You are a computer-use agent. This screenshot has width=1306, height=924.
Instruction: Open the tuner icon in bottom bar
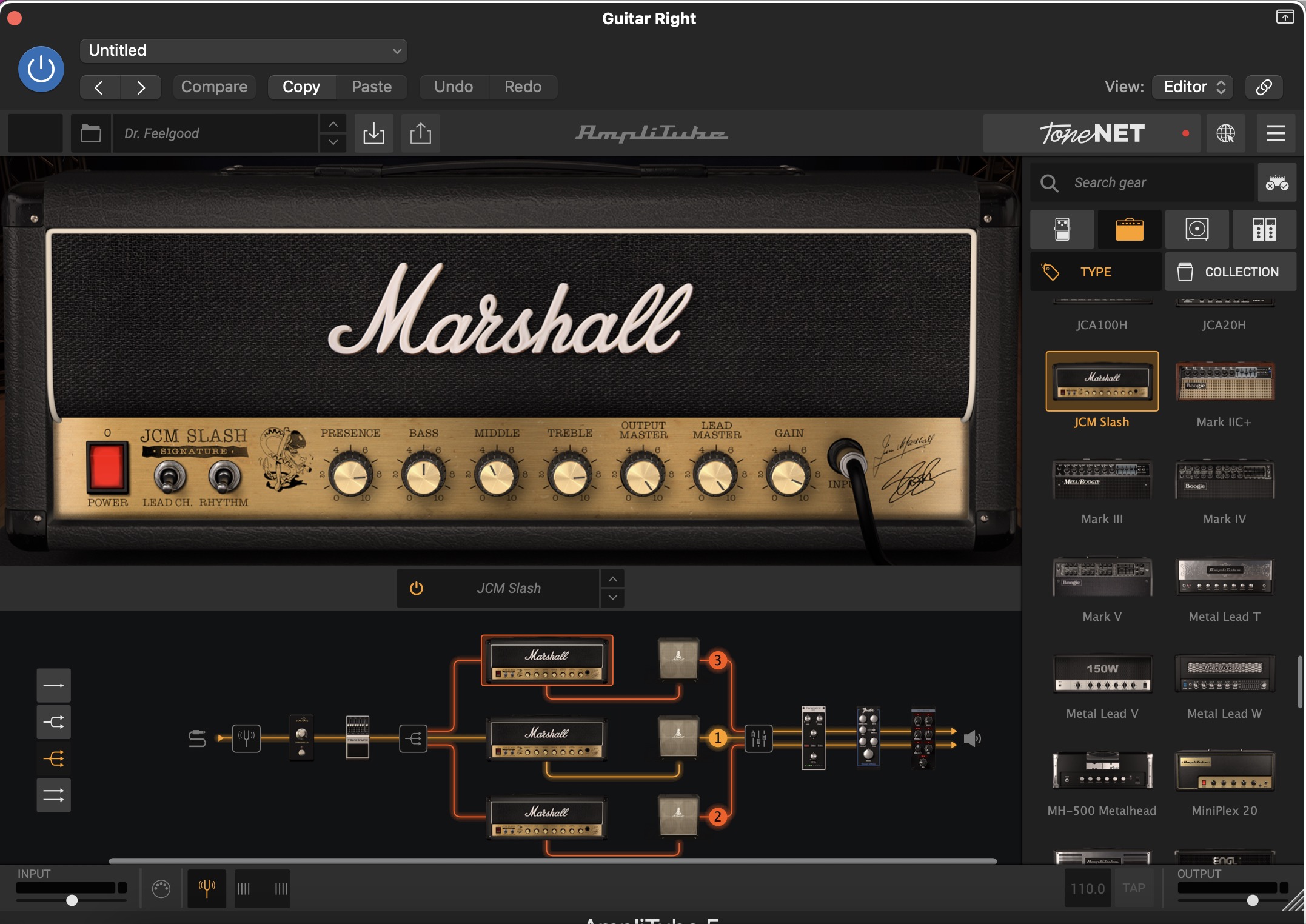pyautogui.click(x=207, y=888)
